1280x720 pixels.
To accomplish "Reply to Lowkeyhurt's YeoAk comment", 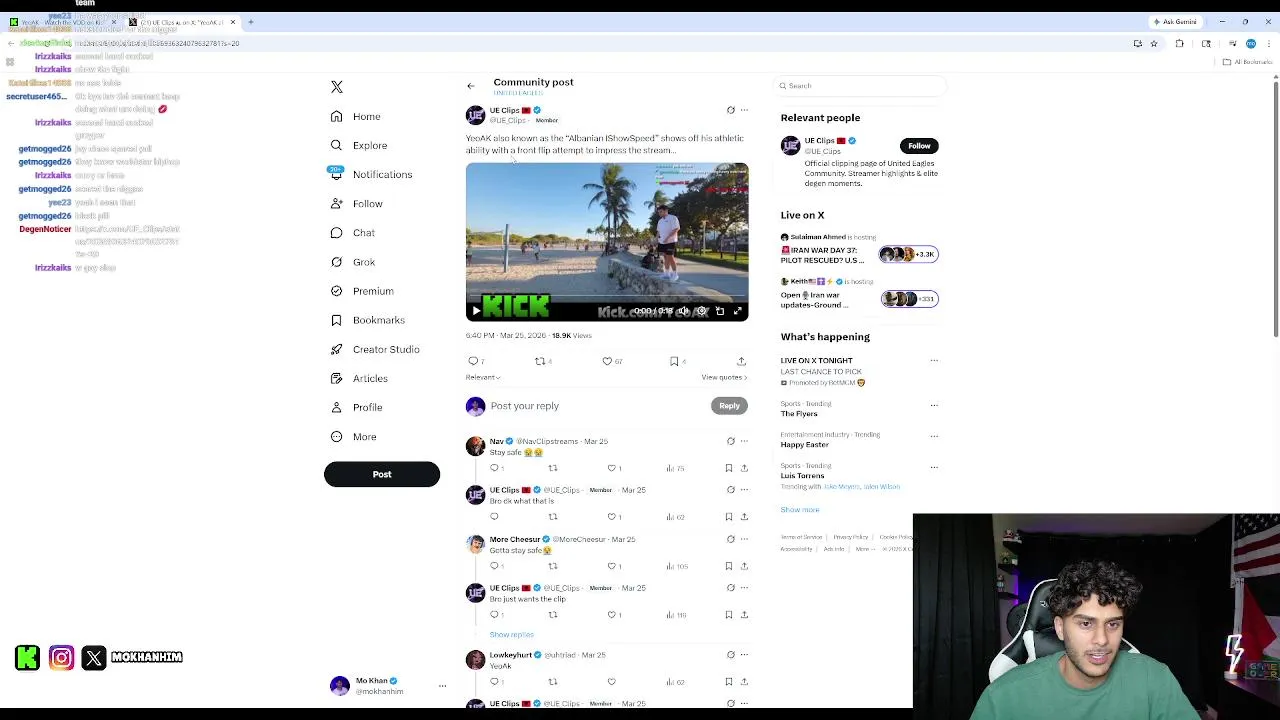I will click(x=495, y=682).
